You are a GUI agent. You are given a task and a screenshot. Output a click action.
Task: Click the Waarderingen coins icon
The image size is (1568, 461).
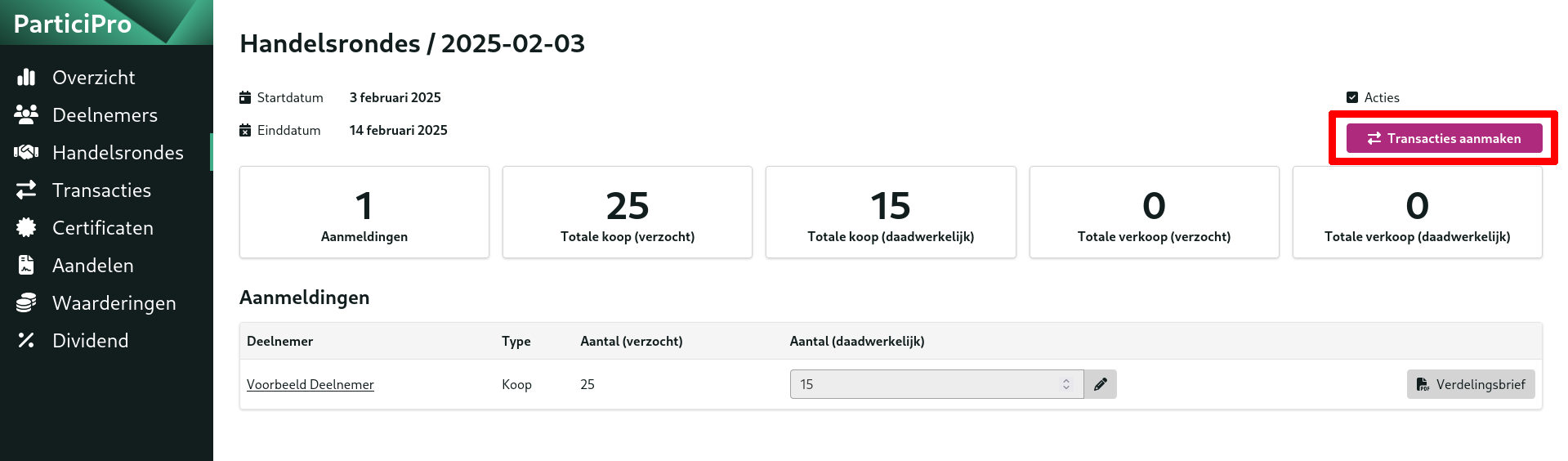coord(26,302)
